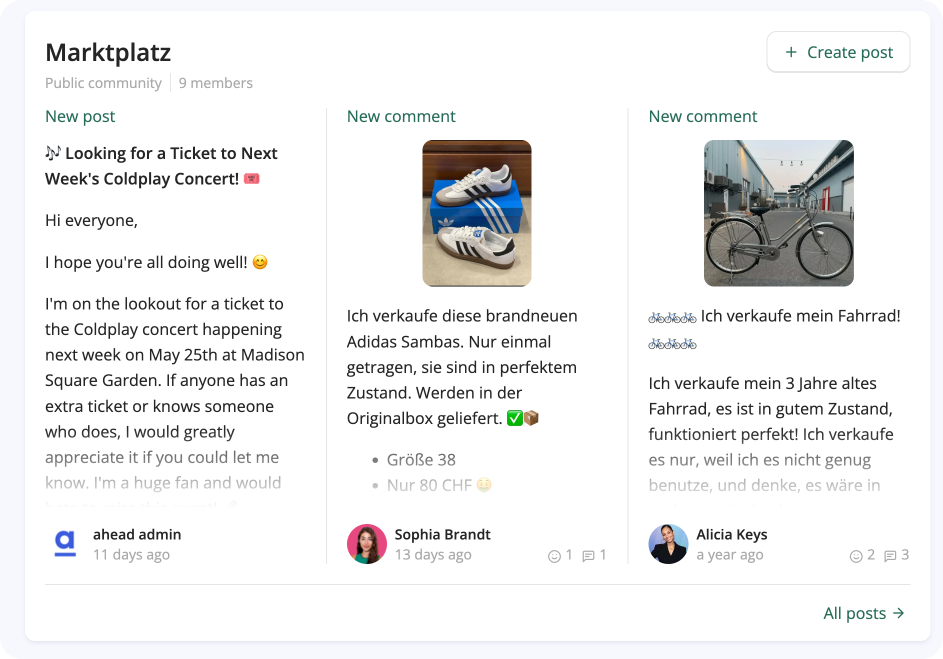
Task: Click the plus icon in Create post
Action: point(791,52)
